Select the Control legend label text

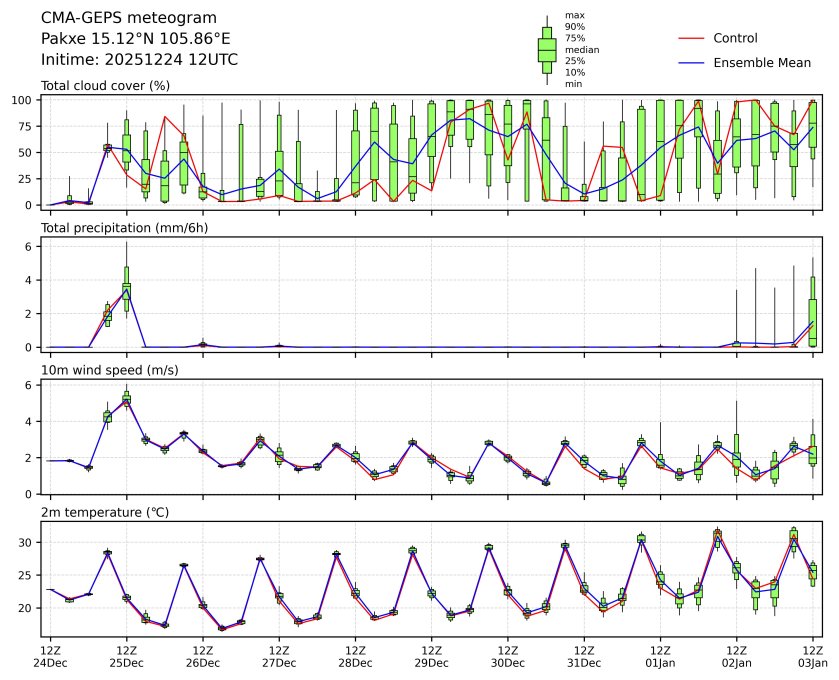[x=735, y=38]
